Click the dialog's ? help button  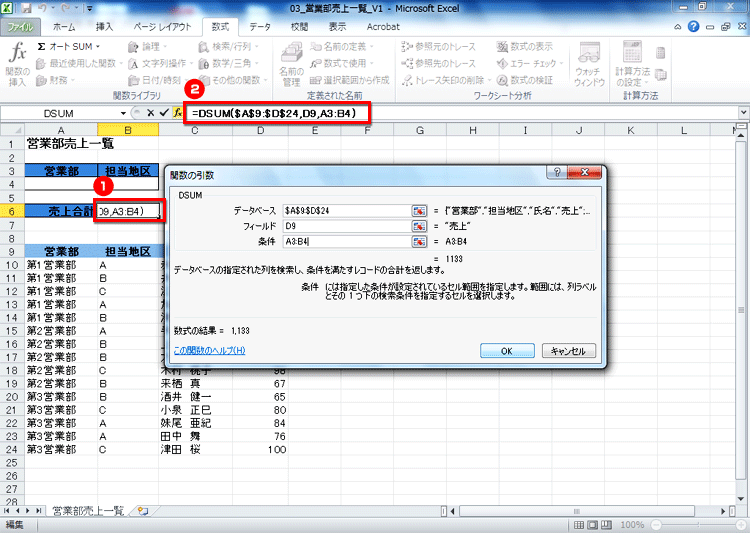point(557,172)
